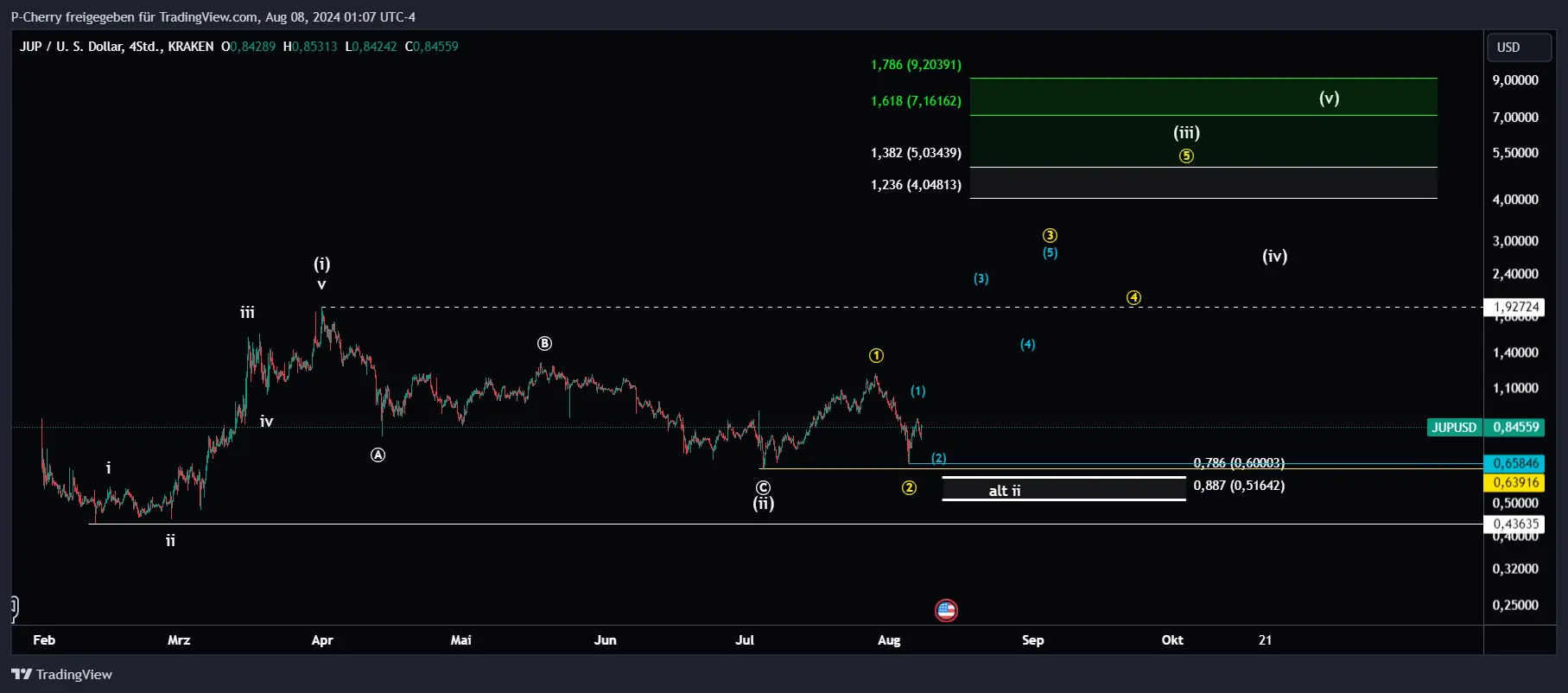Open the US flag economic event marker
Image resolution: width=1568 pixels, height=693 pixels.
[x=946, y=611]
